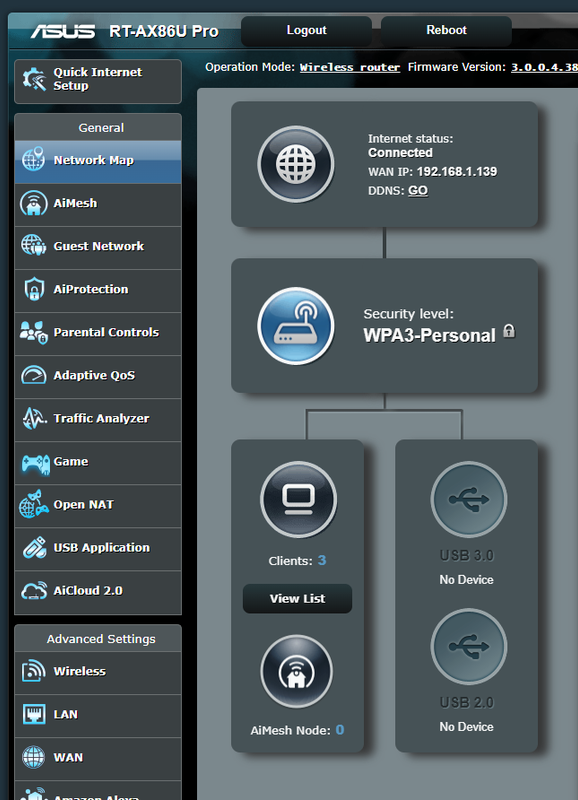The image size is (578, 800).
Task: Click the Adaptive QoS gauge icon
Action: (34, 375)
